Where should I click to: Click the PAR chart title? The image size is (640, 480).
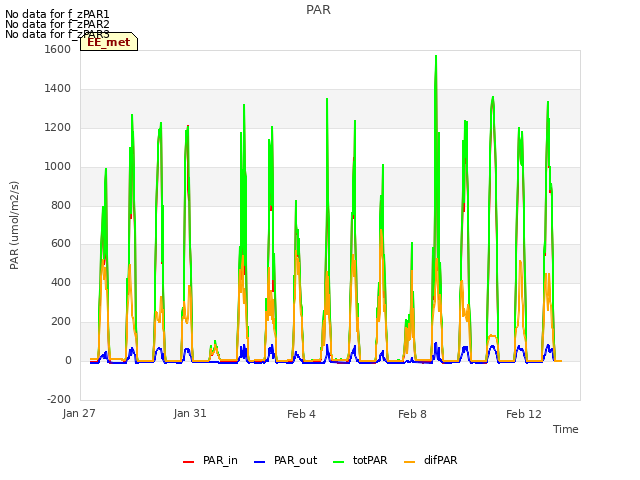click(x=318, y=10)
